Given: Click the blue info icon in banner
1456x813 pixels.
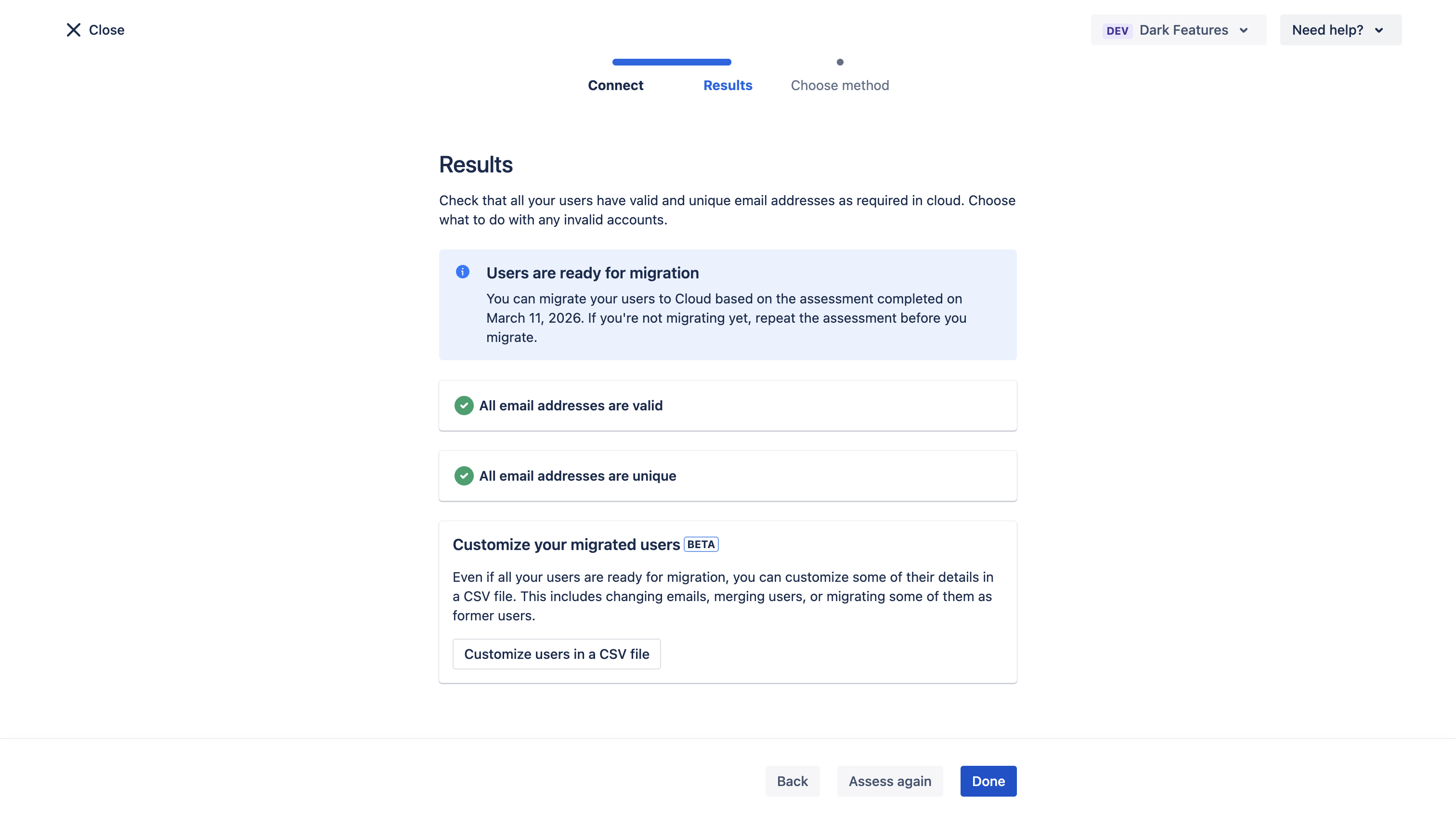Looking at the screenshot, I should (462, 272).
